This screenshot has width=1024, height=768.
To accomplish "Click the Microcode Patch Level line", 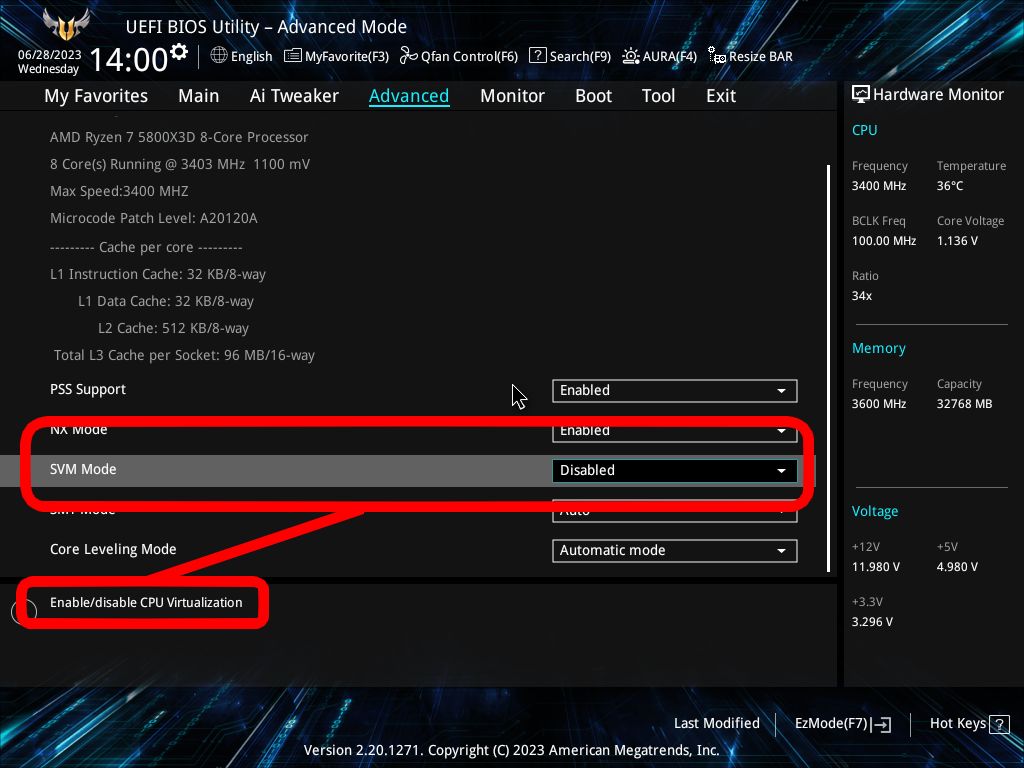I will (153, 218).
